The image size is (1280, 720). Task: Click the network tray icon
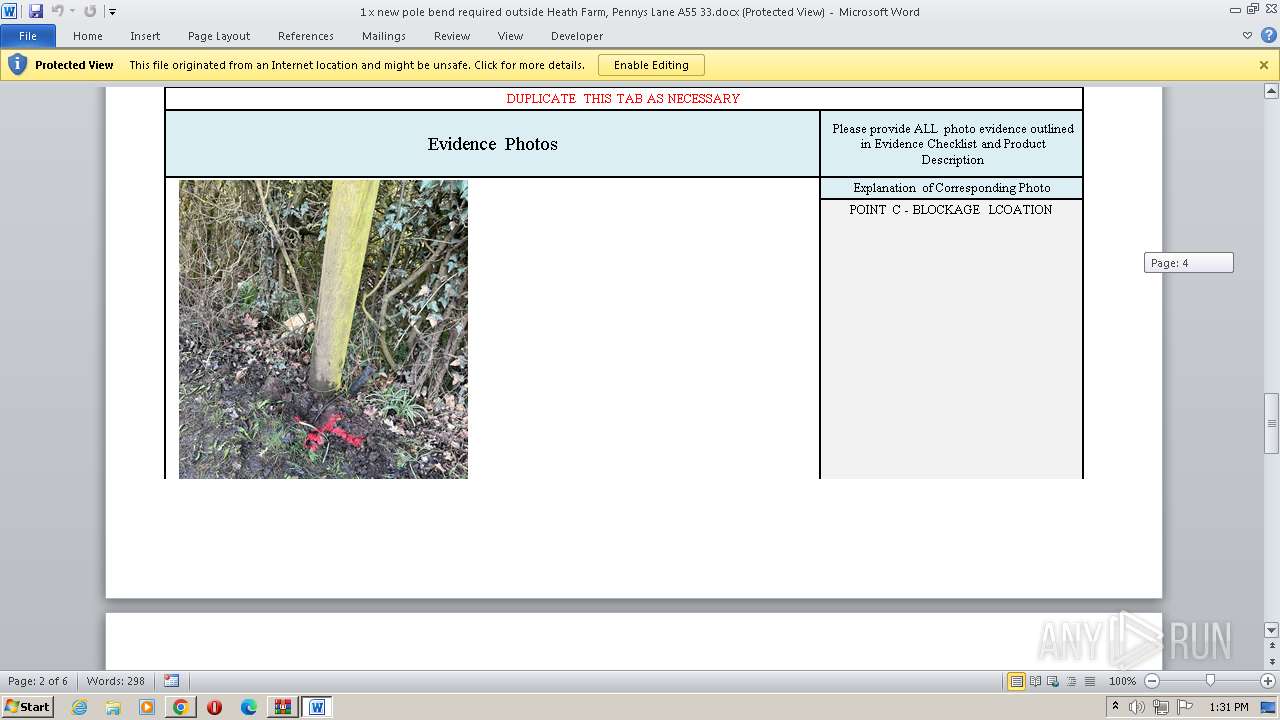point(1161,707)
